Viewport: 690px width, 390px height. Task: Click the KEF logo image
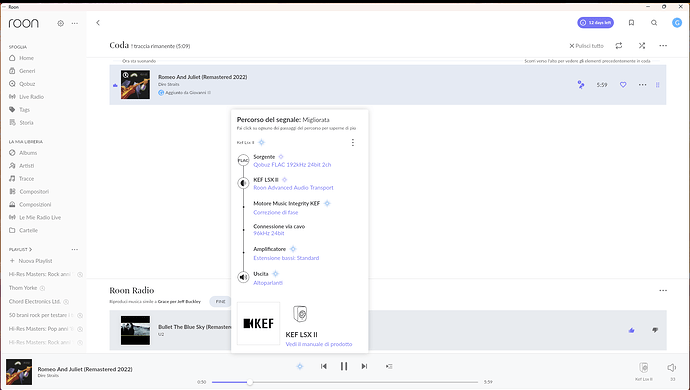pyautogui.click(x=258, y=324)
